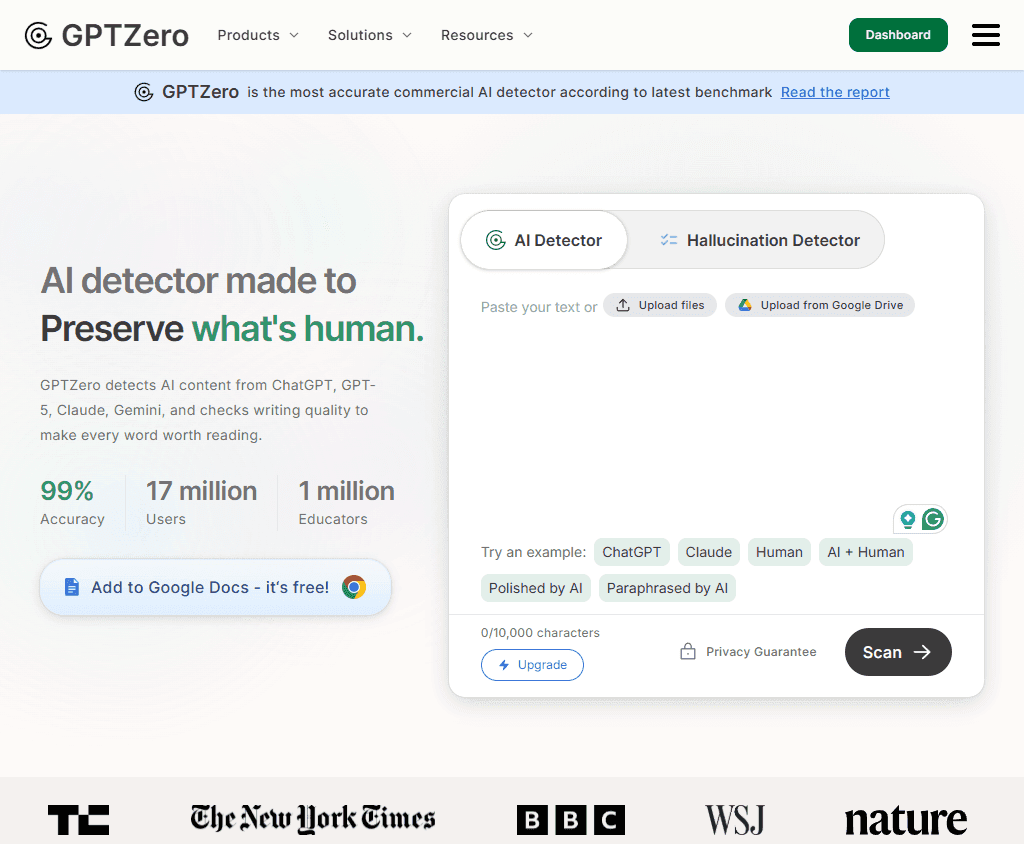Click the TechCrunch logo
Viewport: 1024px width, 844px height.
coord(78,820)
